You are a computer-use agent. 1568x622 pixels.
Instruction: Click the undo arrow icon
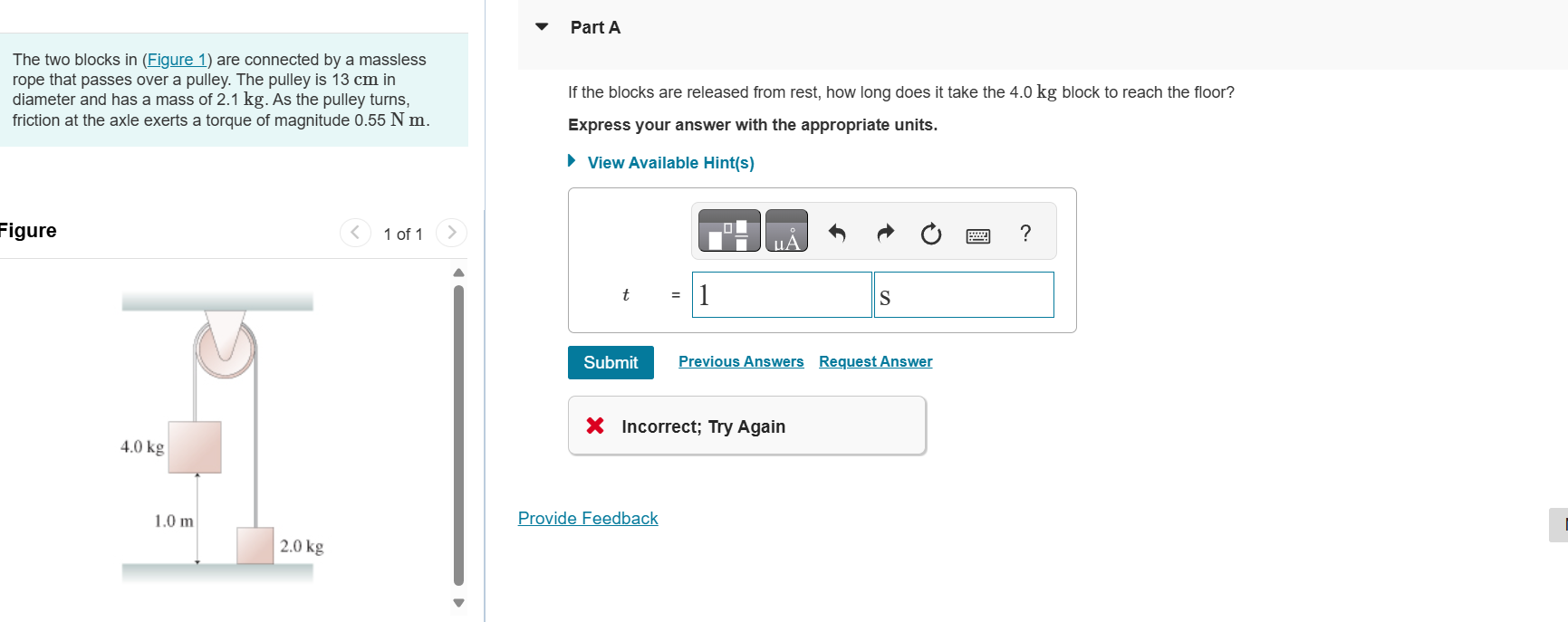click(x=837, y=234)
